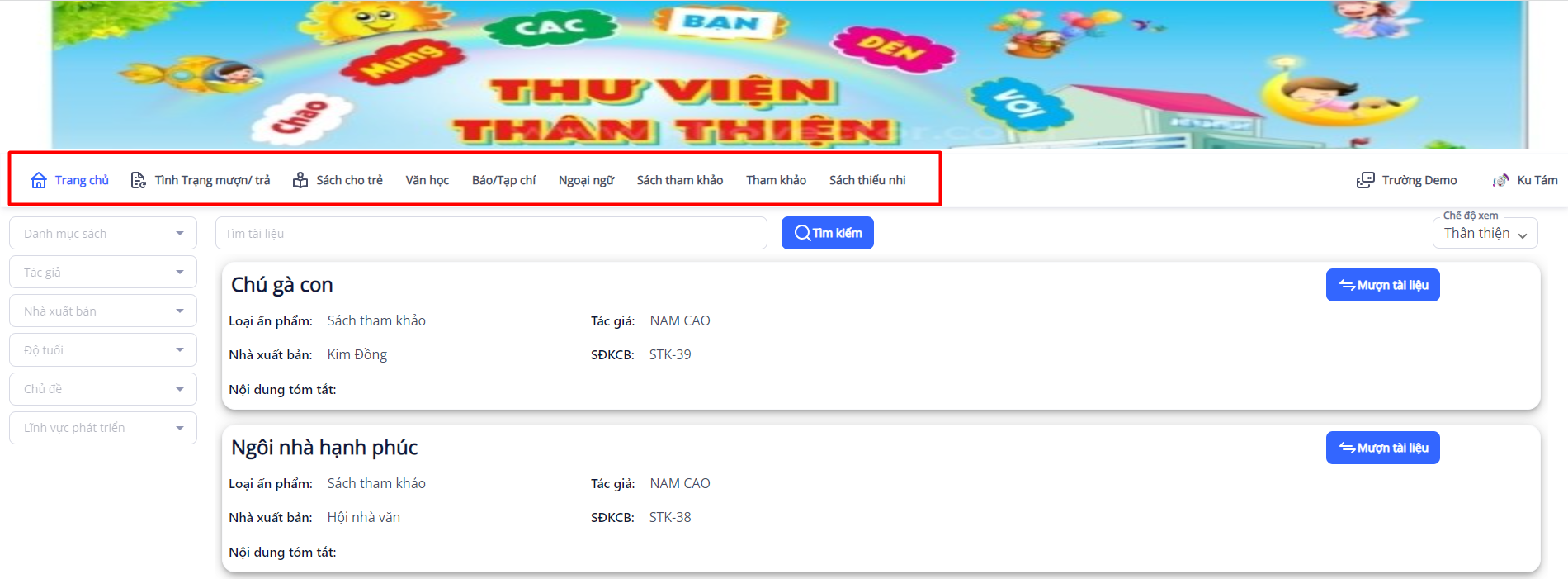
Task: Click the Ku Tâm user avatar icon
Action: pyautogui.click(x=1501, y=180)
